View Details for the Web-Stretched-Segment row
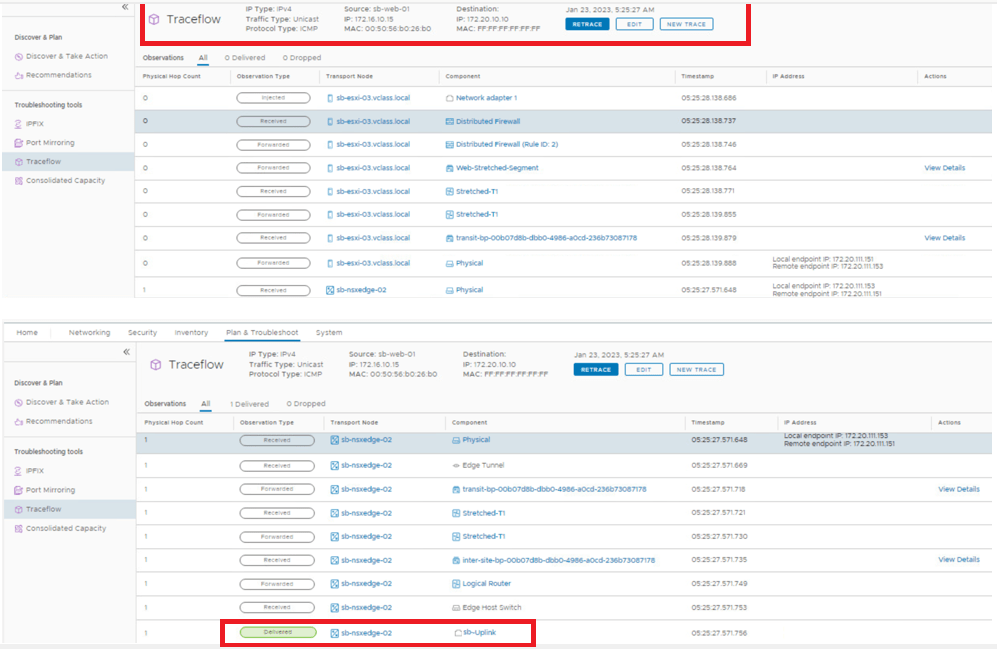The height and width of the screenshot is (649, 997). (944, 168)
